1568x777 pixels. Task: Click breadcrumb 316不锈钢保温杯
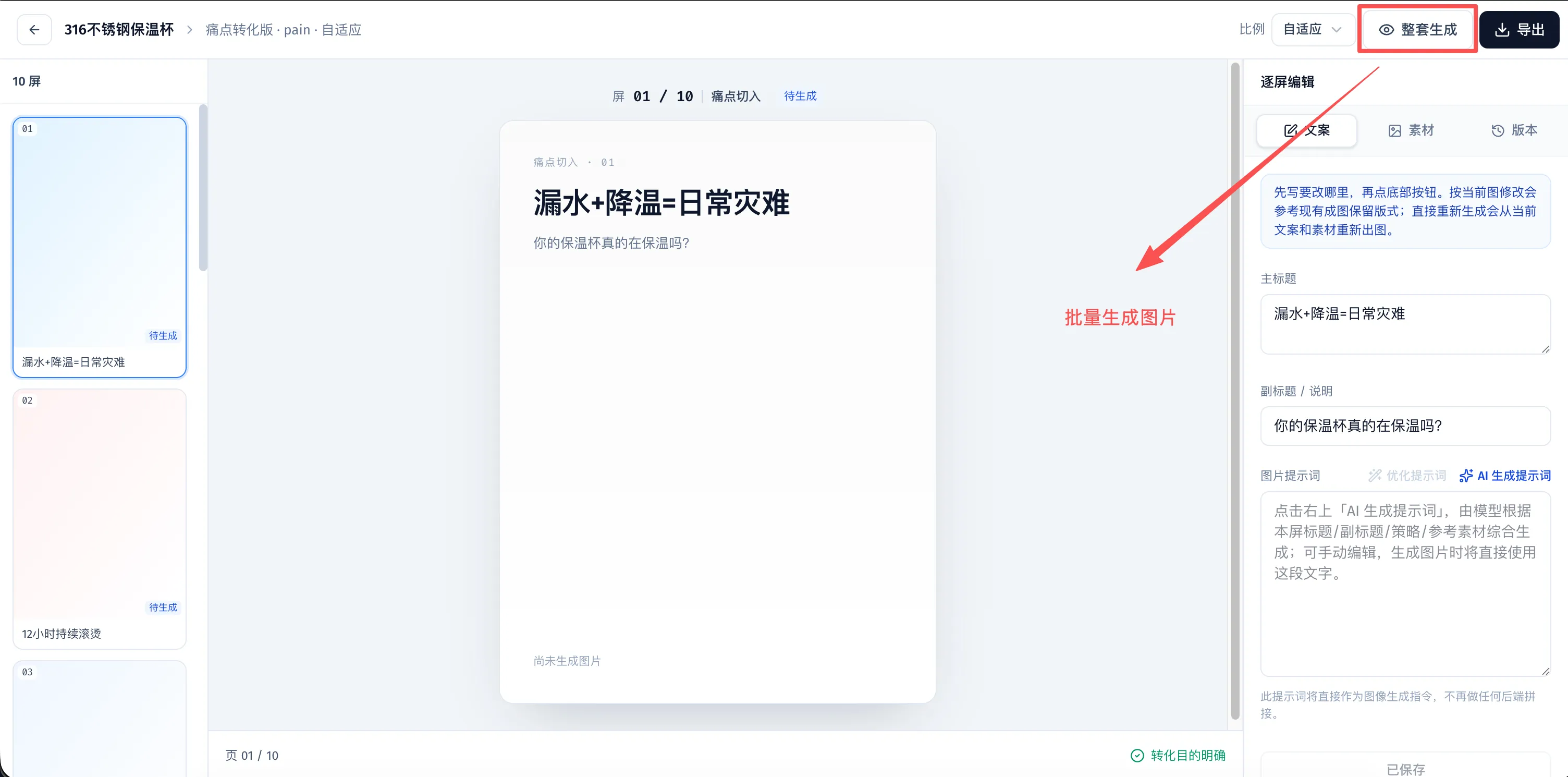coord(119,30)
